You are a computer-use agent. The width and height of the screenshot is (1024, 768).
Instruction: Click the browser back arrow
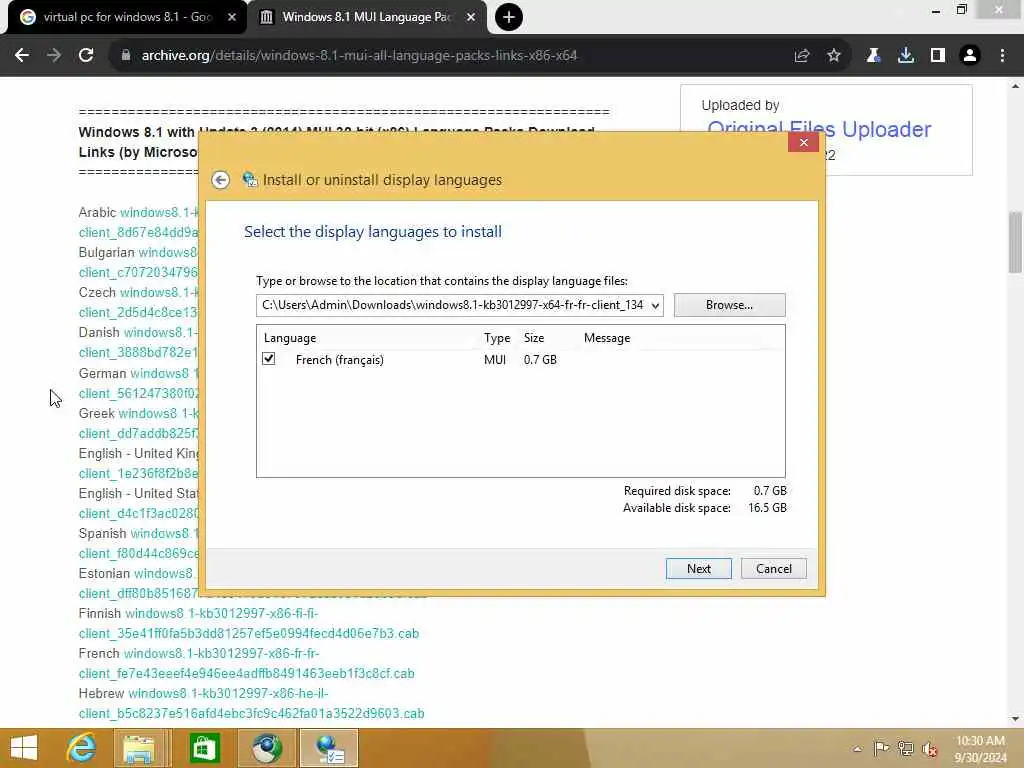pos(22,56)
